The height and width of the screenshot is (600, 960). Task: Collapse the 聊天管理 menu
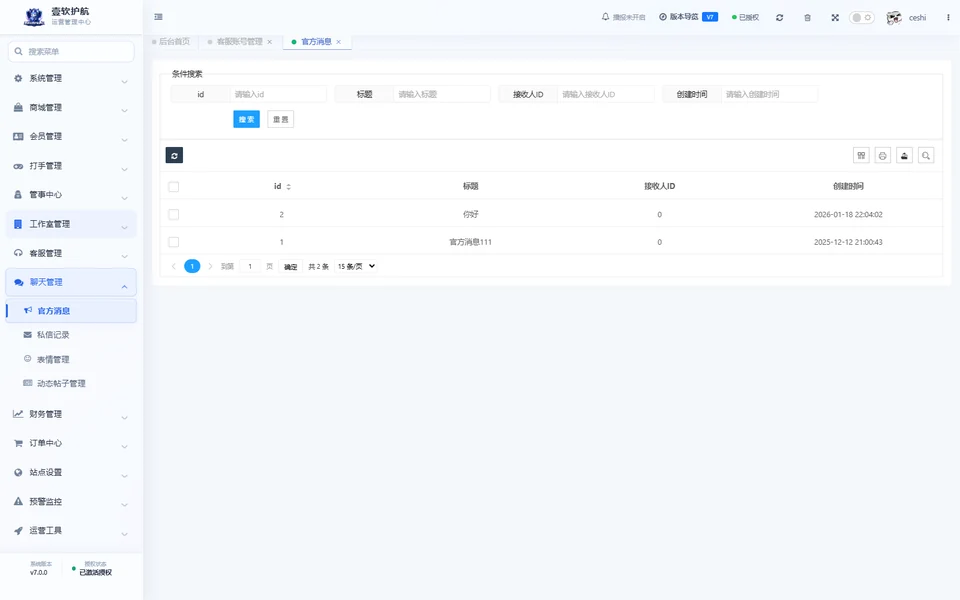click(x=71, y=282)
